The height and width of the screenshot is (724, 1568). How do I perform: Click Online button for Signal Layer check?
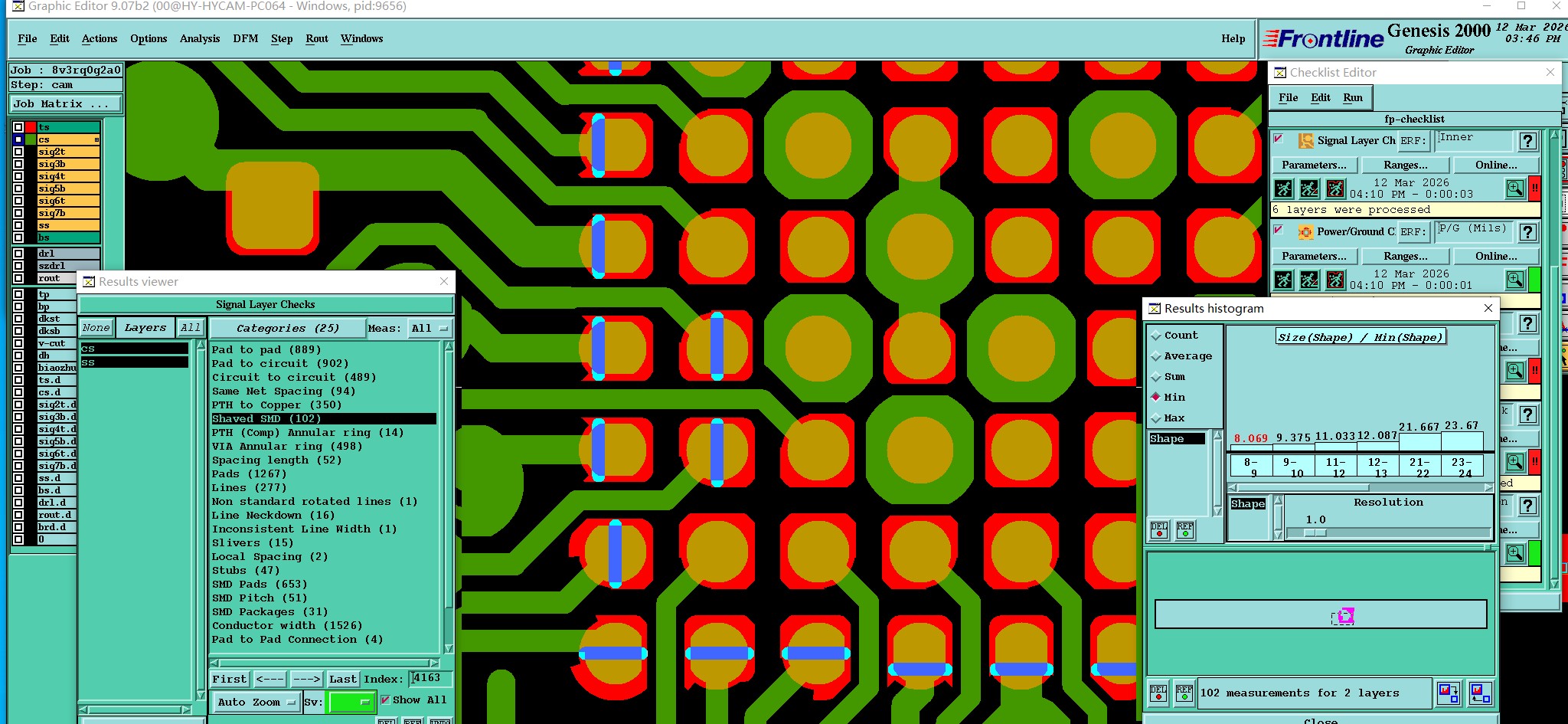pos(1497,165)
